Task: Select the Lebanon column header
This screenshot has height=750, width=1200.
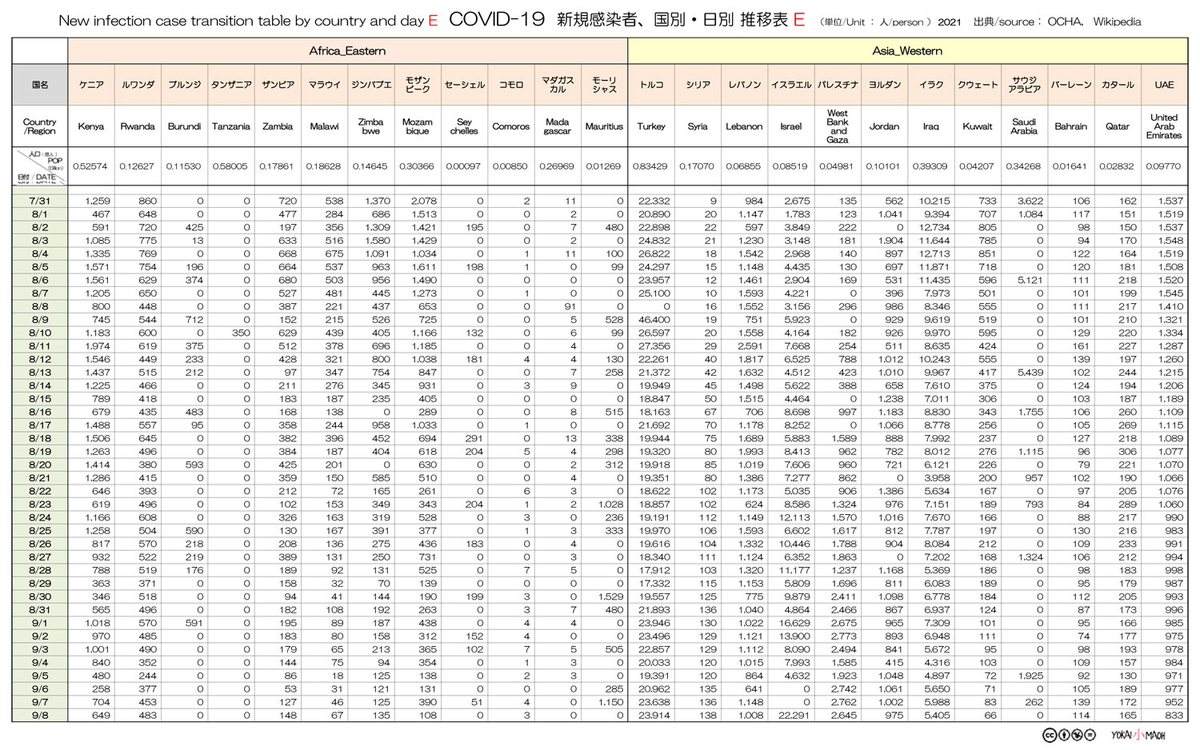Action: pyautogui.click(x=744, y=127)
